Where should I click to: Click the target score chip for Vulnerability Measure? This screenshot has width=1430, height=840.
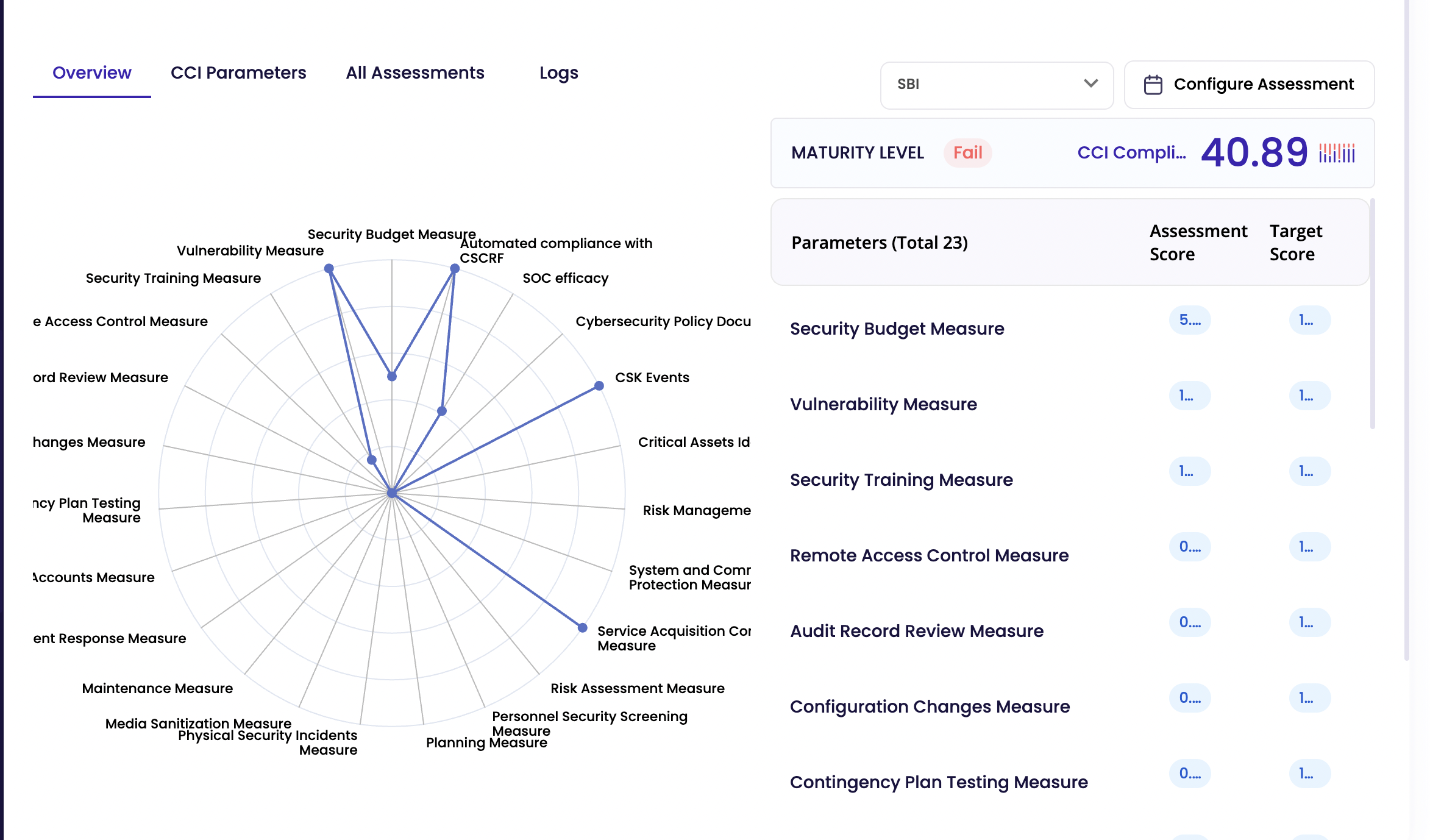[x=1309, y=395]
